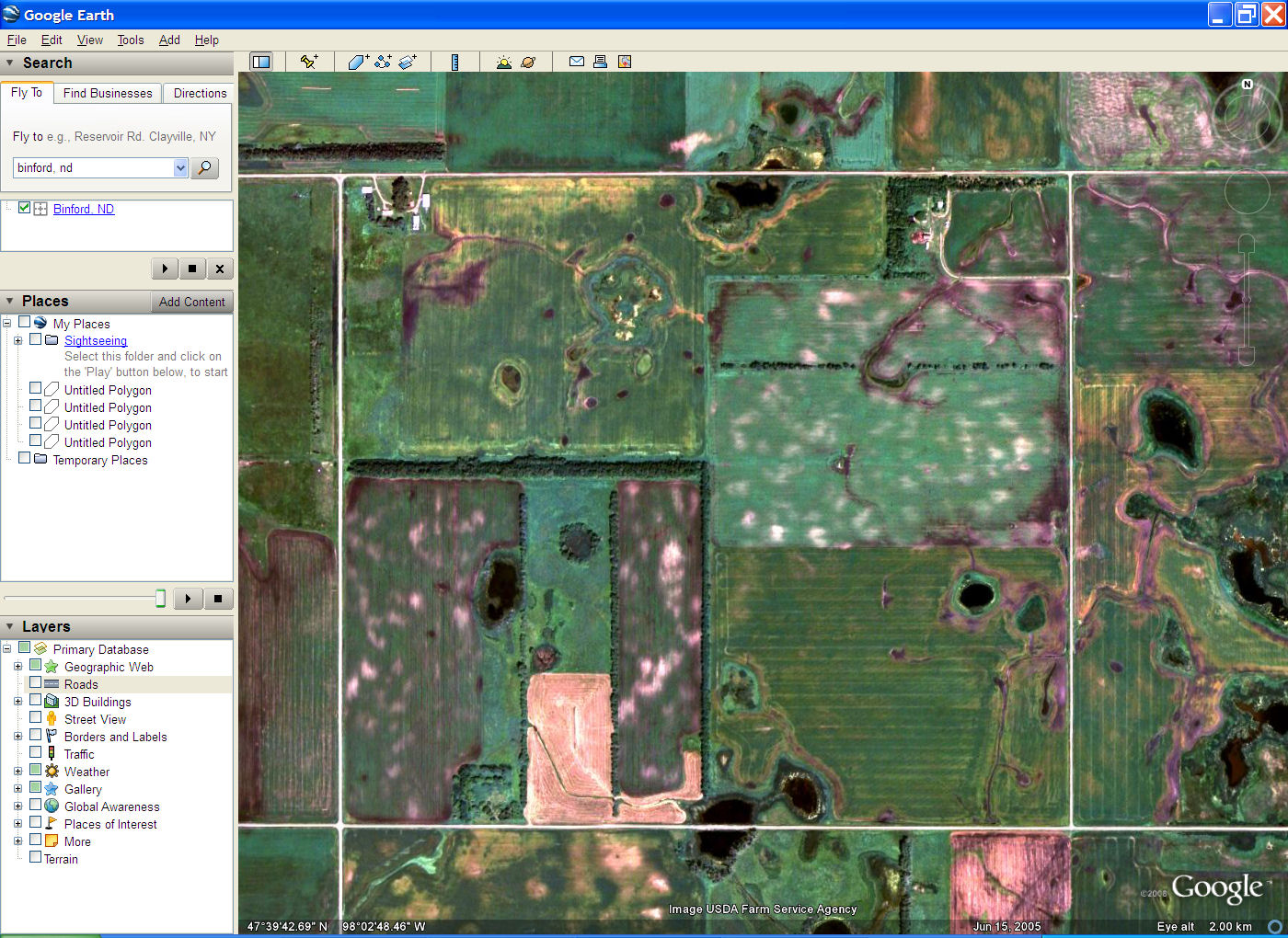The width and height of the screenshot is (1288, 938).
Task: Open the Sightseeing link
Action: point(96,340)
